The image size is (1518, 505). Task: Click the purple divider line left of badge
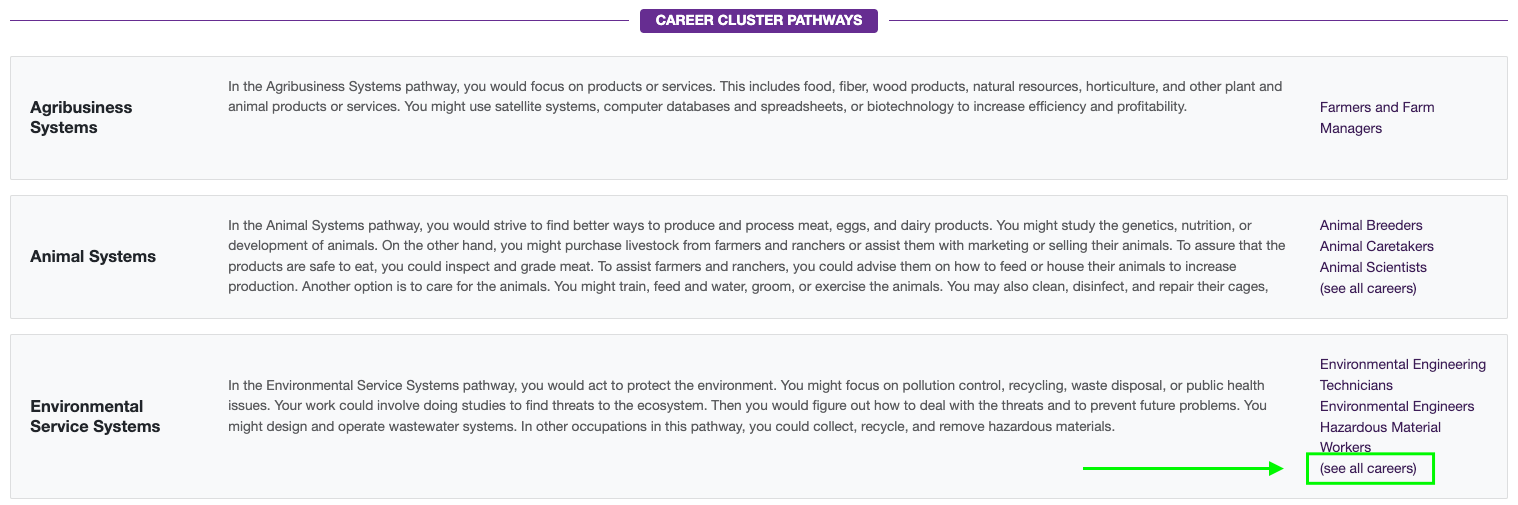pyautogui.click(x=319, y=20)
